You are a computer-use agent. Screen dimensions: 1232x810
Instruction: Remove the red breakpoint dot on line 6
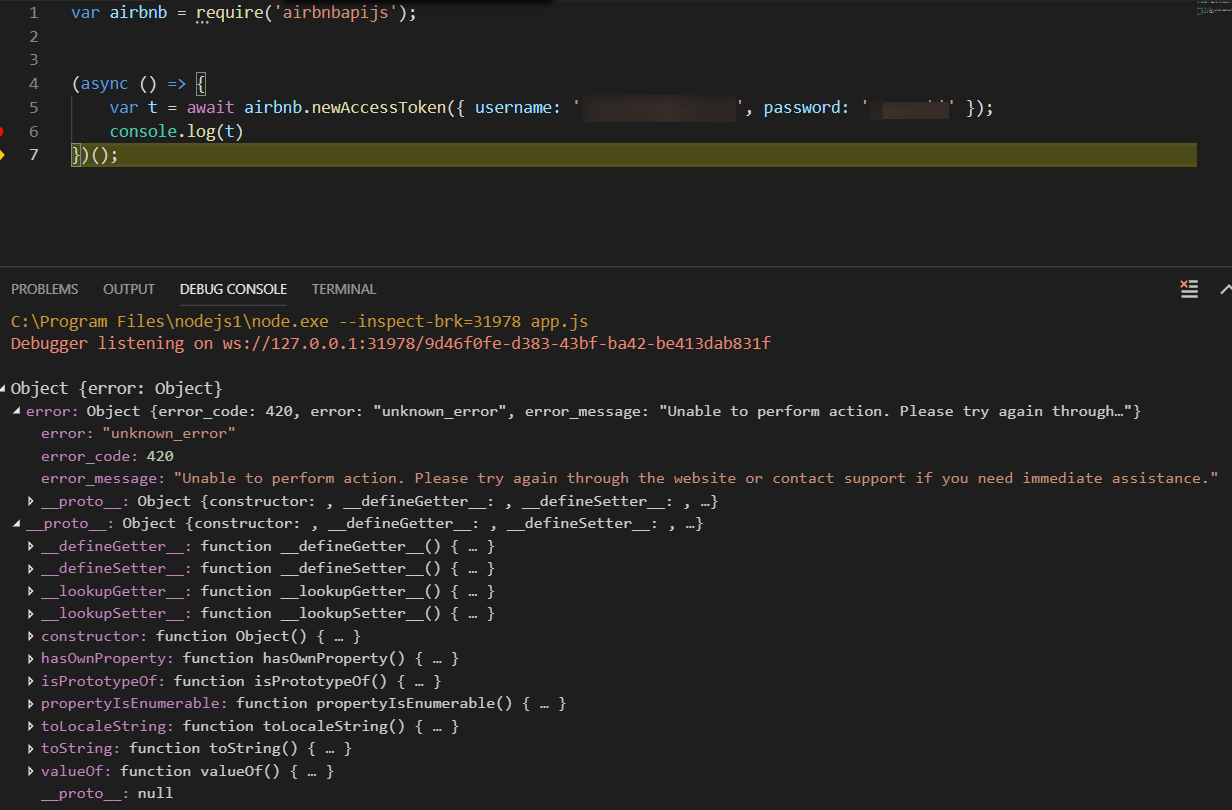pos(2,131)
